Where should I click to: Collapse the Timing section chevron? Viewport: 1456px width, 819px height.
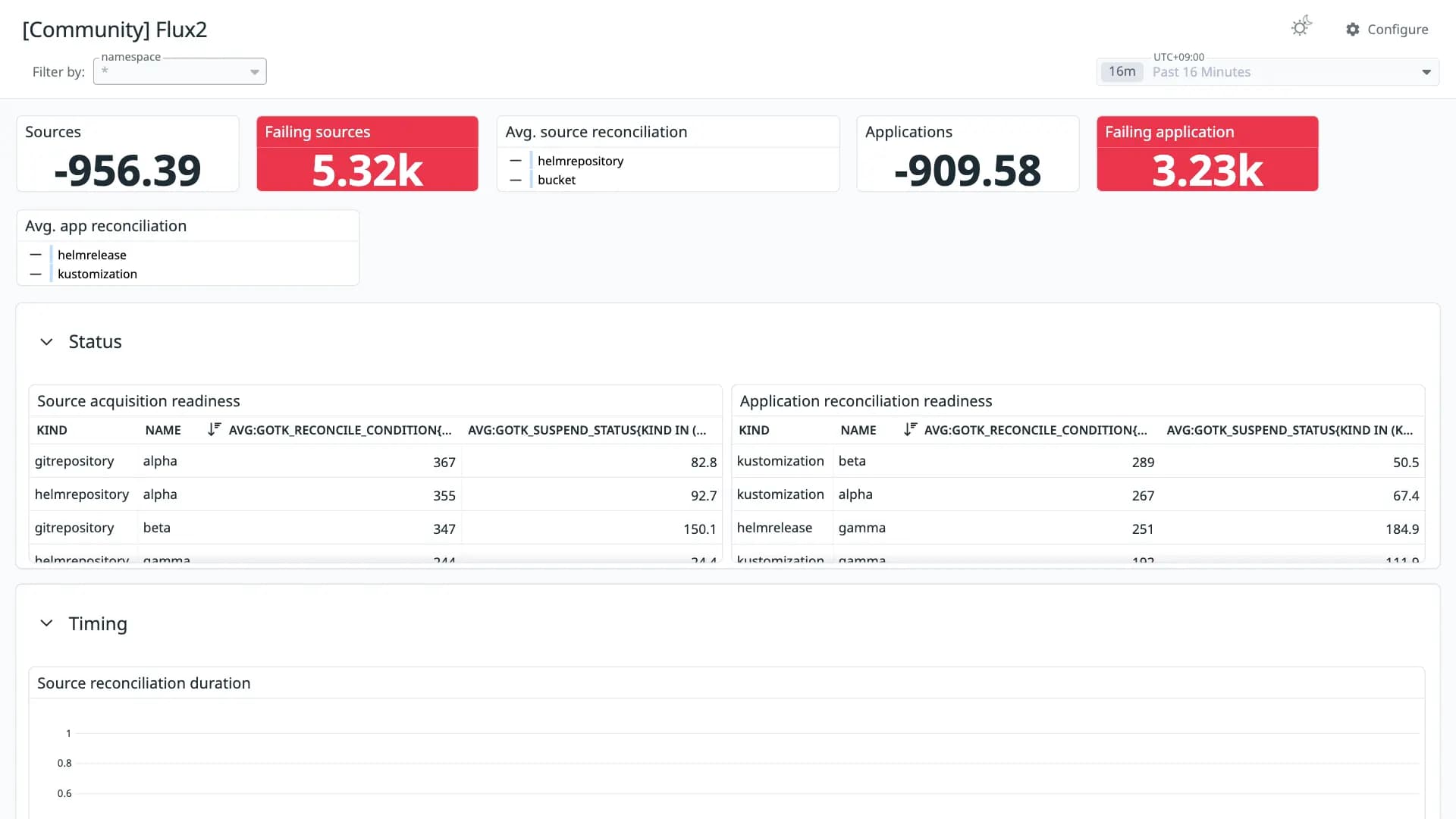click(x=46, y=623)
